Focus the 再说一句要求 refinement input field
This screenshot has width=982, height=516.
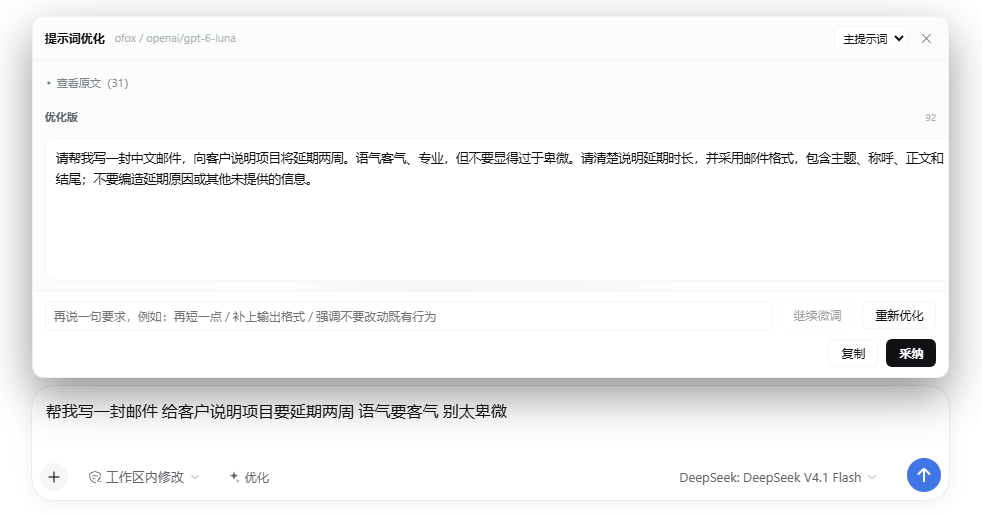coord(408,316)
